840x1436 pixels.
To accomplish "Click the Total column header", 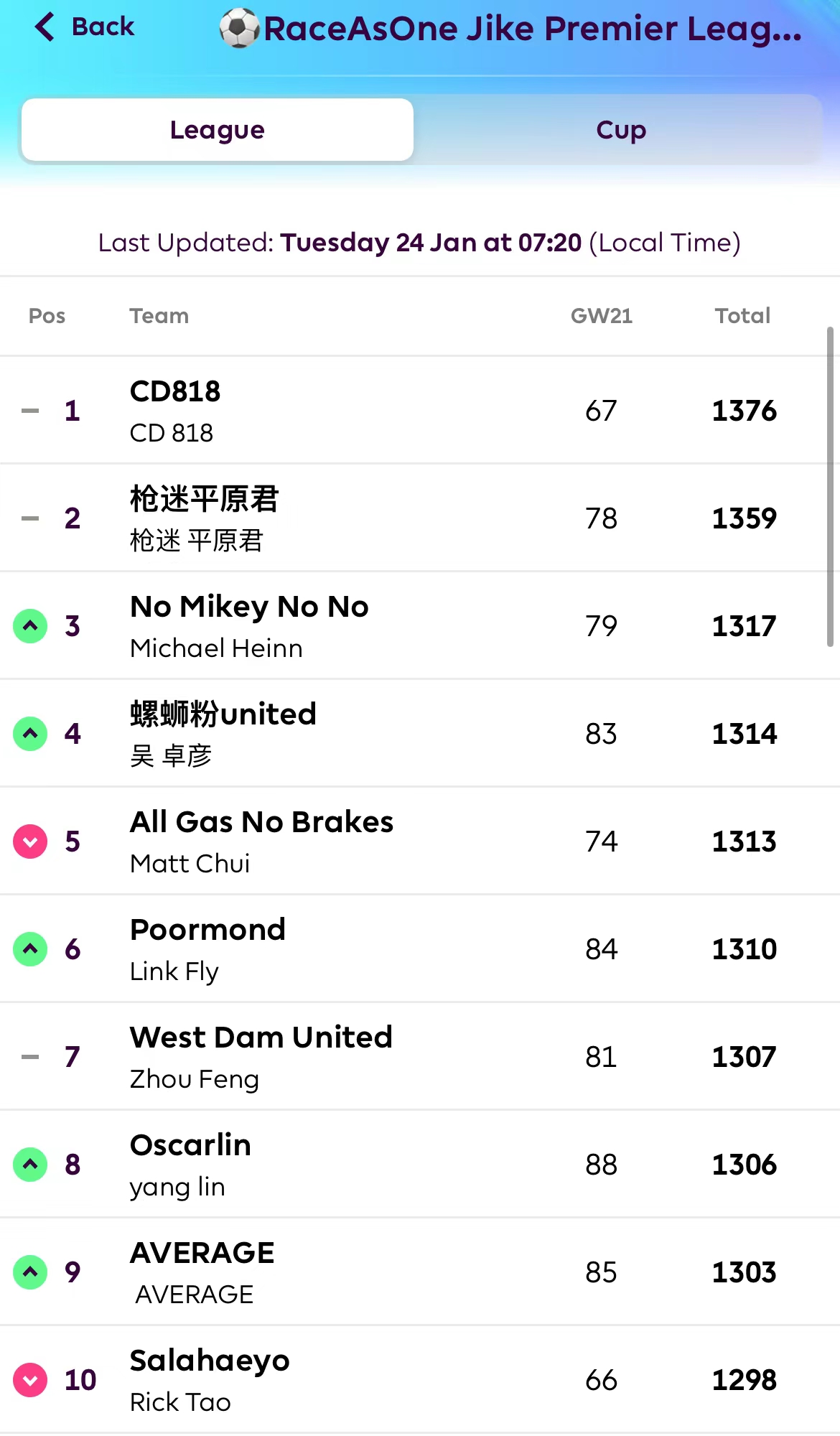I will point(742,316).
